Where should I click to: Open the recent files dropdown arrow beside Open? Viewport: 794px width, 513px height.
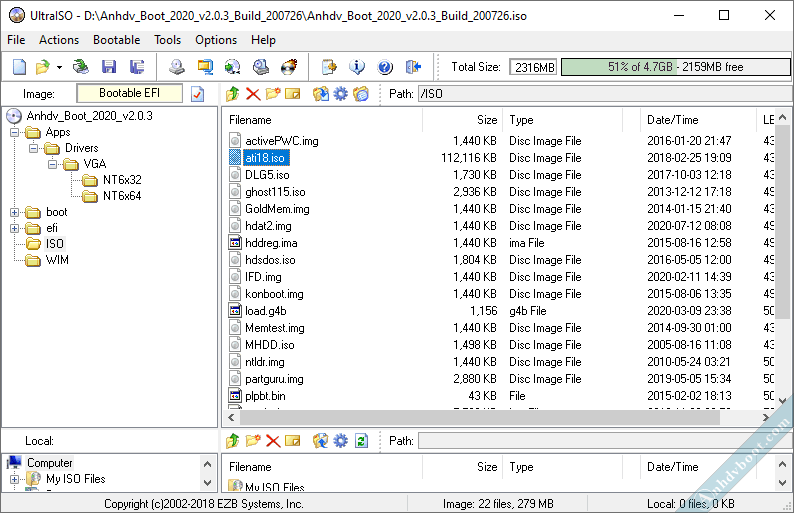coord(59,67)
